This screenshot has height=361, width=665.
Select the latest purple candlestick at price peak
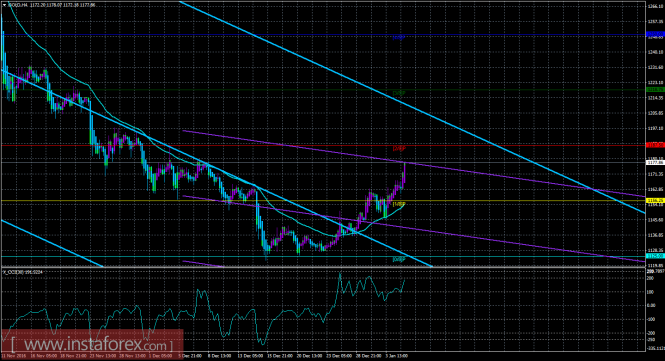[405, 173]
